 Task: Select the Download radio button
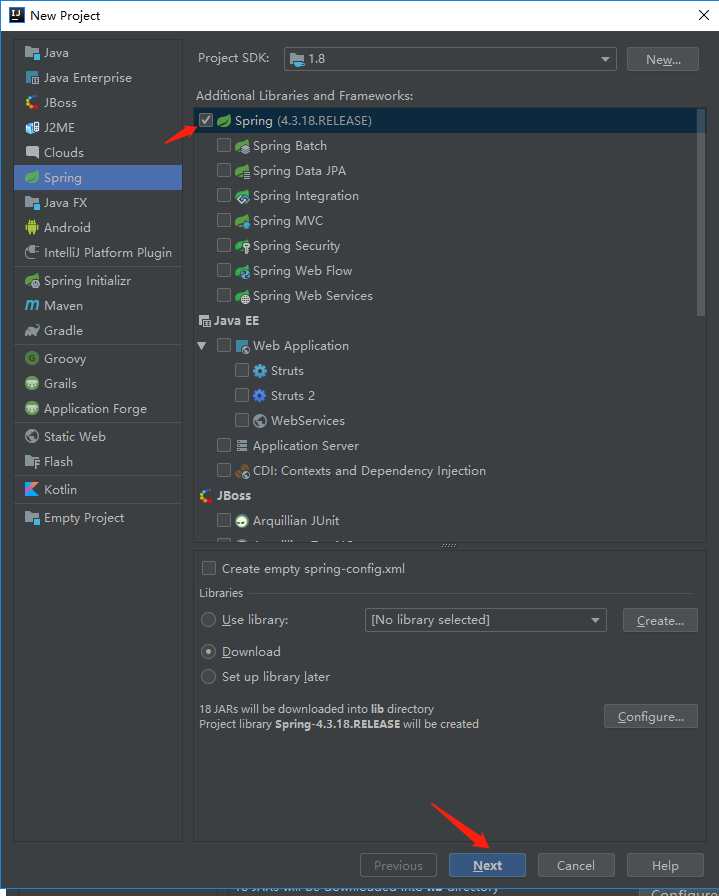coord(209,651)
